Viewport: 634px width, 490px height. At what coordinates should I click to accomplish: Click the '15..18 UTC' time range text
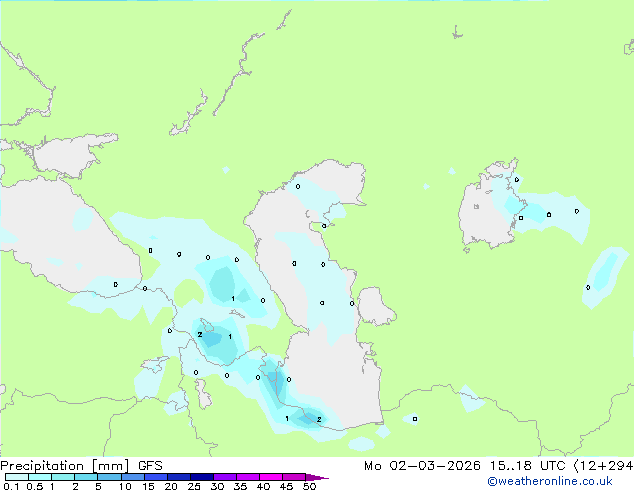pyautogui.click(x=527, y=466)
